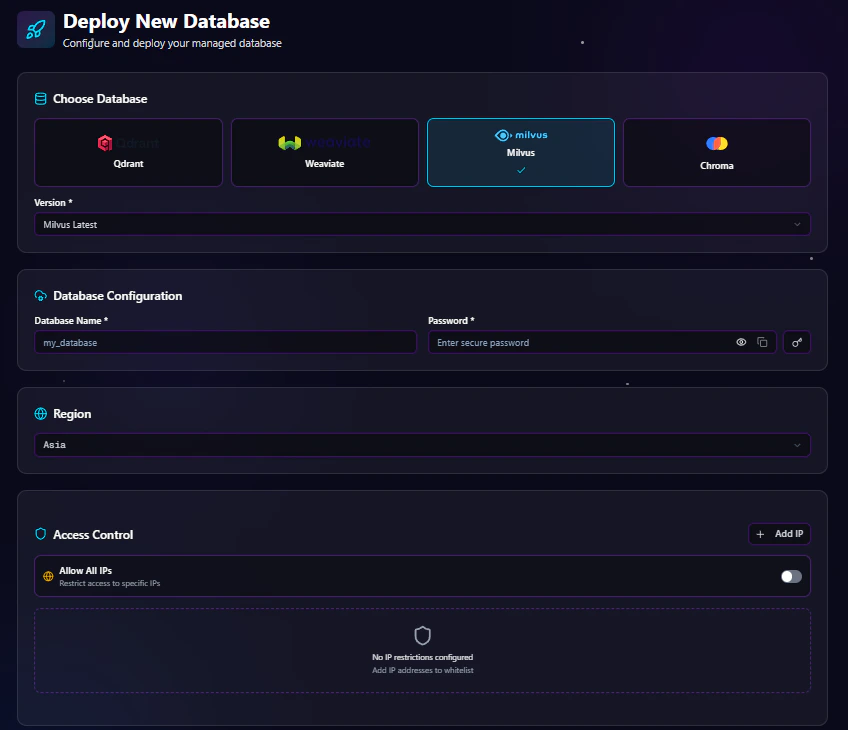Toggle password visibility with the eye icon

(741, 342)
